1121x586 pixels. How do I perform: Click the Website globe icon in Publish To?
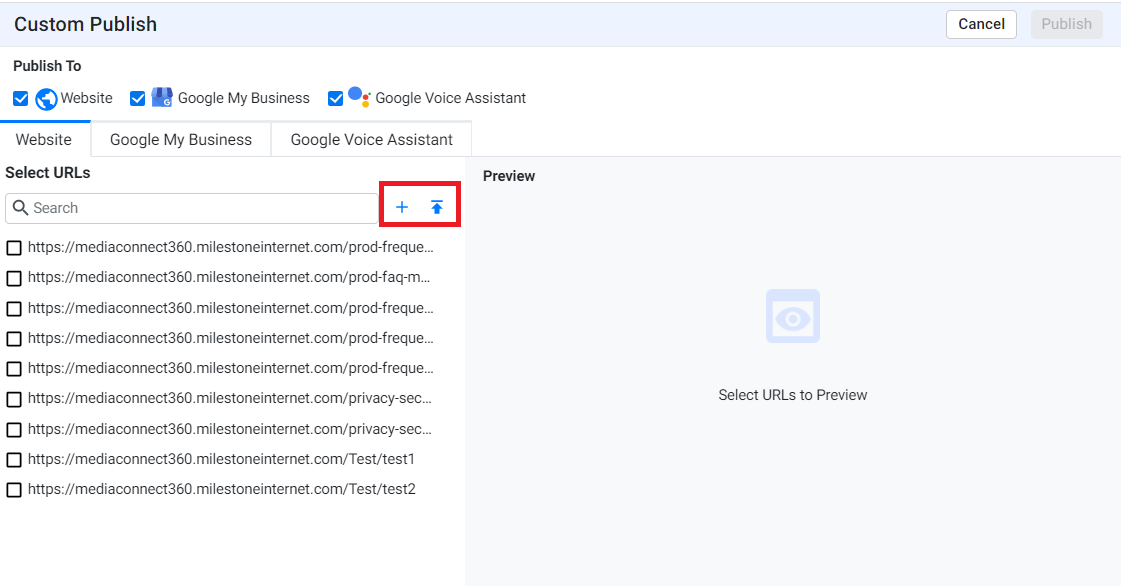(x=46, y=97)
